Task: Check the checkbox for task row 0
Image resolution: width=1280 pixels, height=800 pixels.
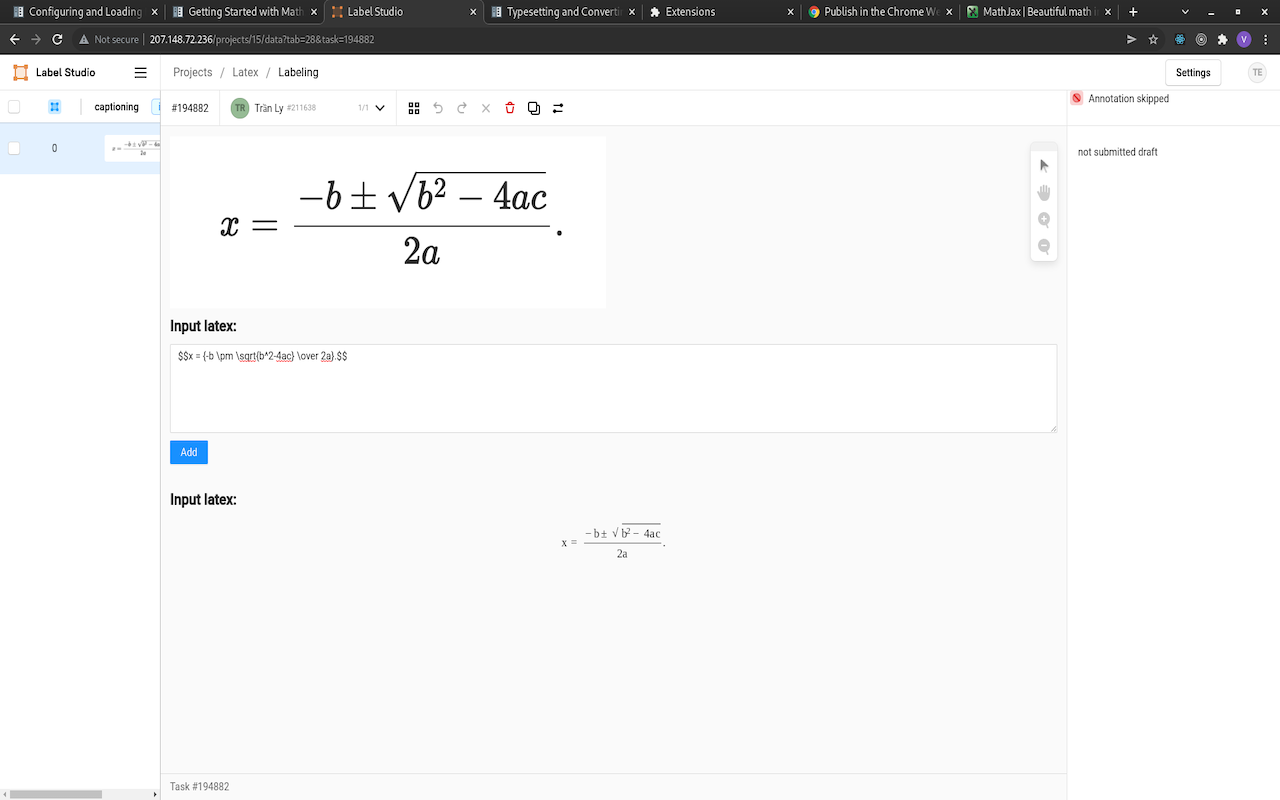Action: pyautogui.click(x=14, y=147)
